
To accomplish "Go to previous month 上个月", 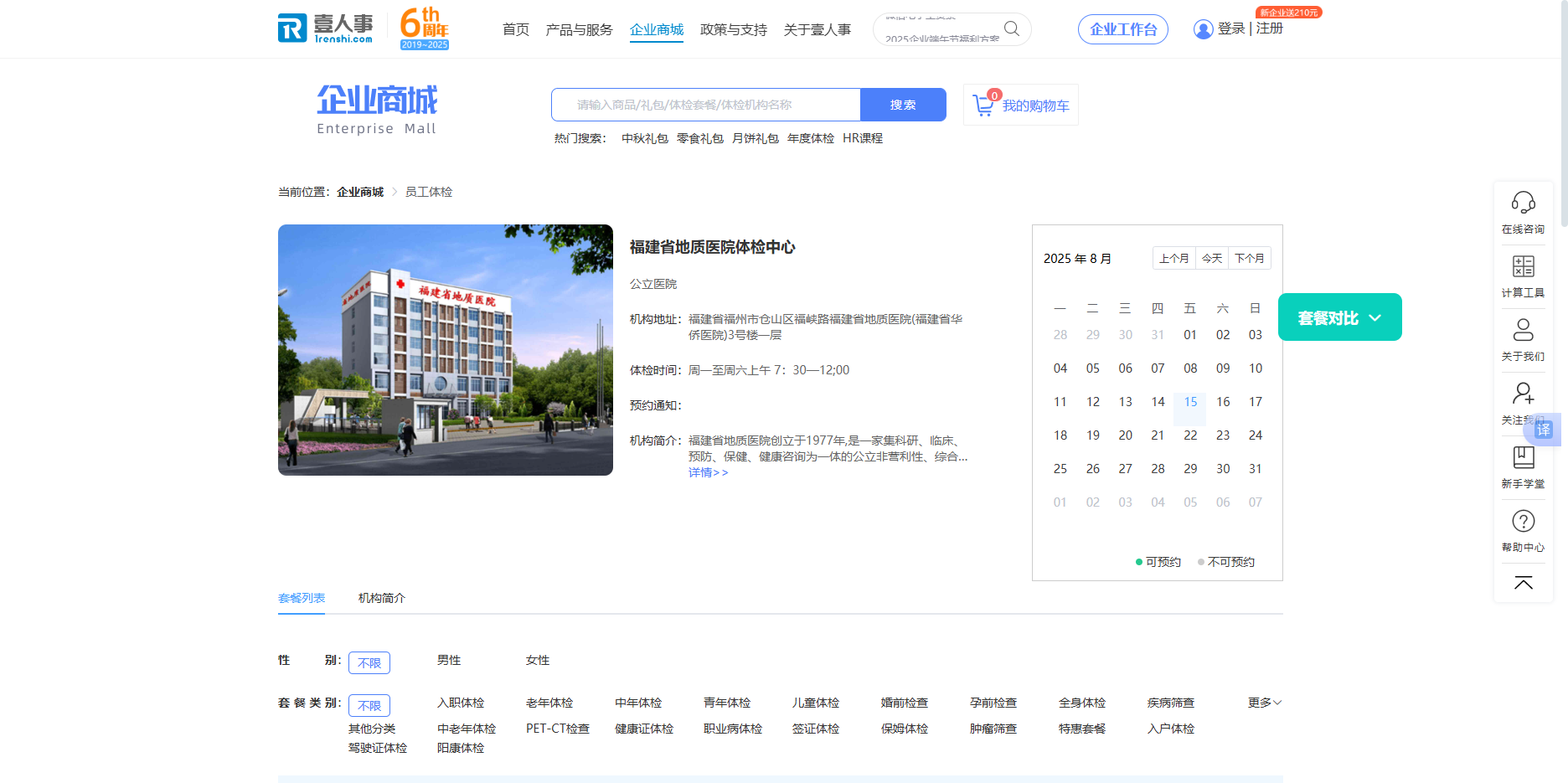I will tap(1174, 258).
